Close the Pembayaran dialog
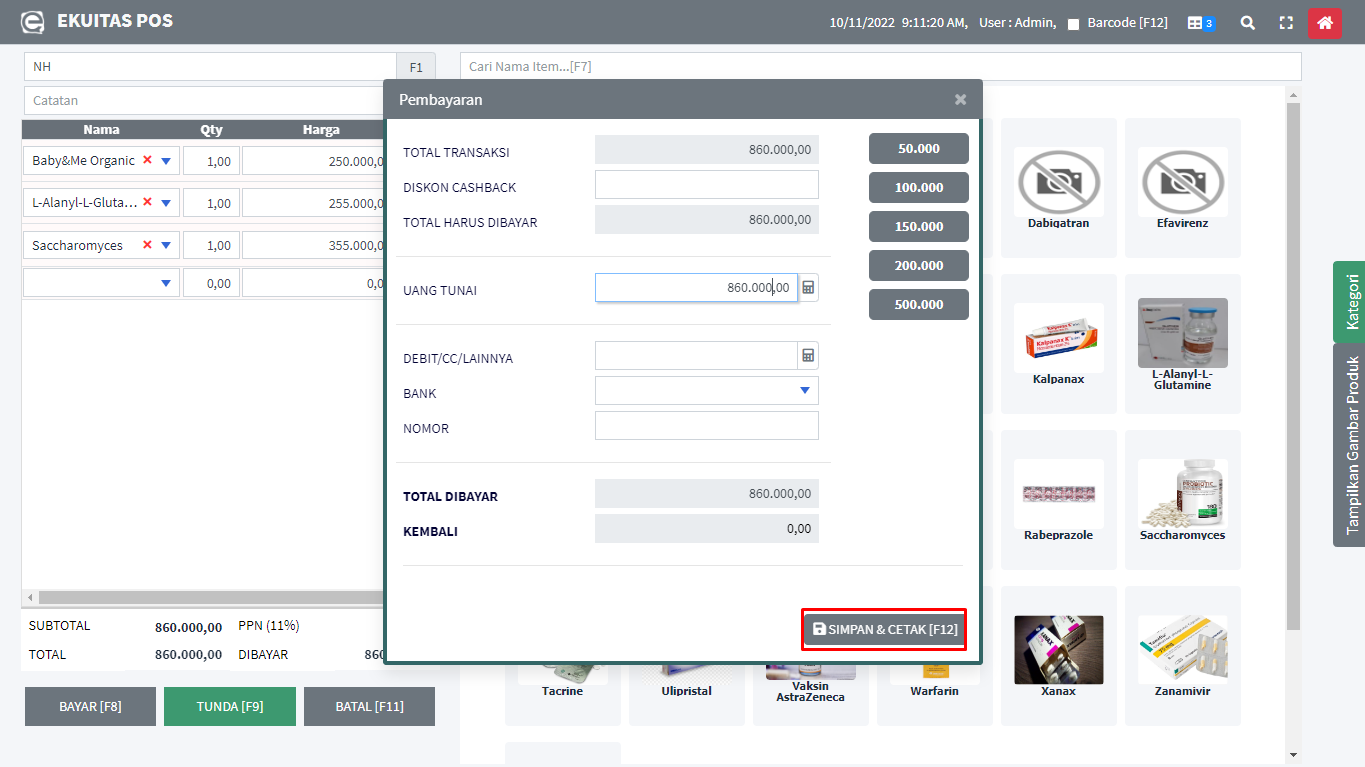The height and width of the screenshot is (767, 1365). pos(960,100)
